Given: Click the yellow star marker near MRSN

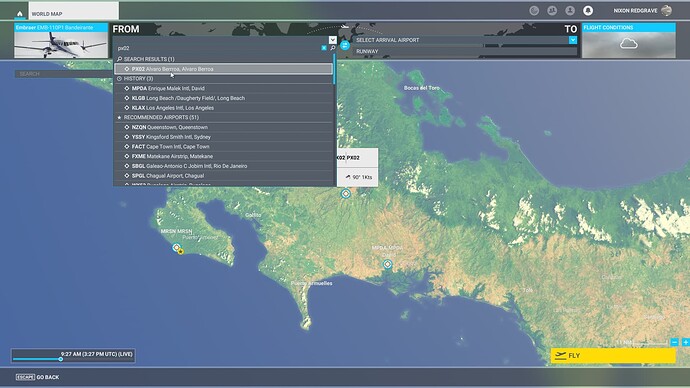Looking at the screenshot, I should click(x=181, y=251).
